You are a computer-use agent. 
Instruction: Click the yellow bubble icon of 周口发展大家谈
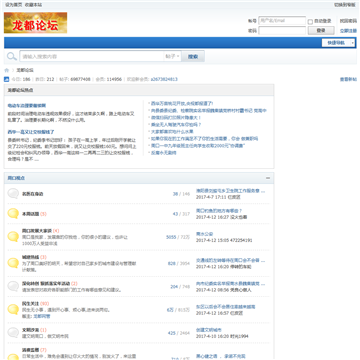click(x=13, y=237)
